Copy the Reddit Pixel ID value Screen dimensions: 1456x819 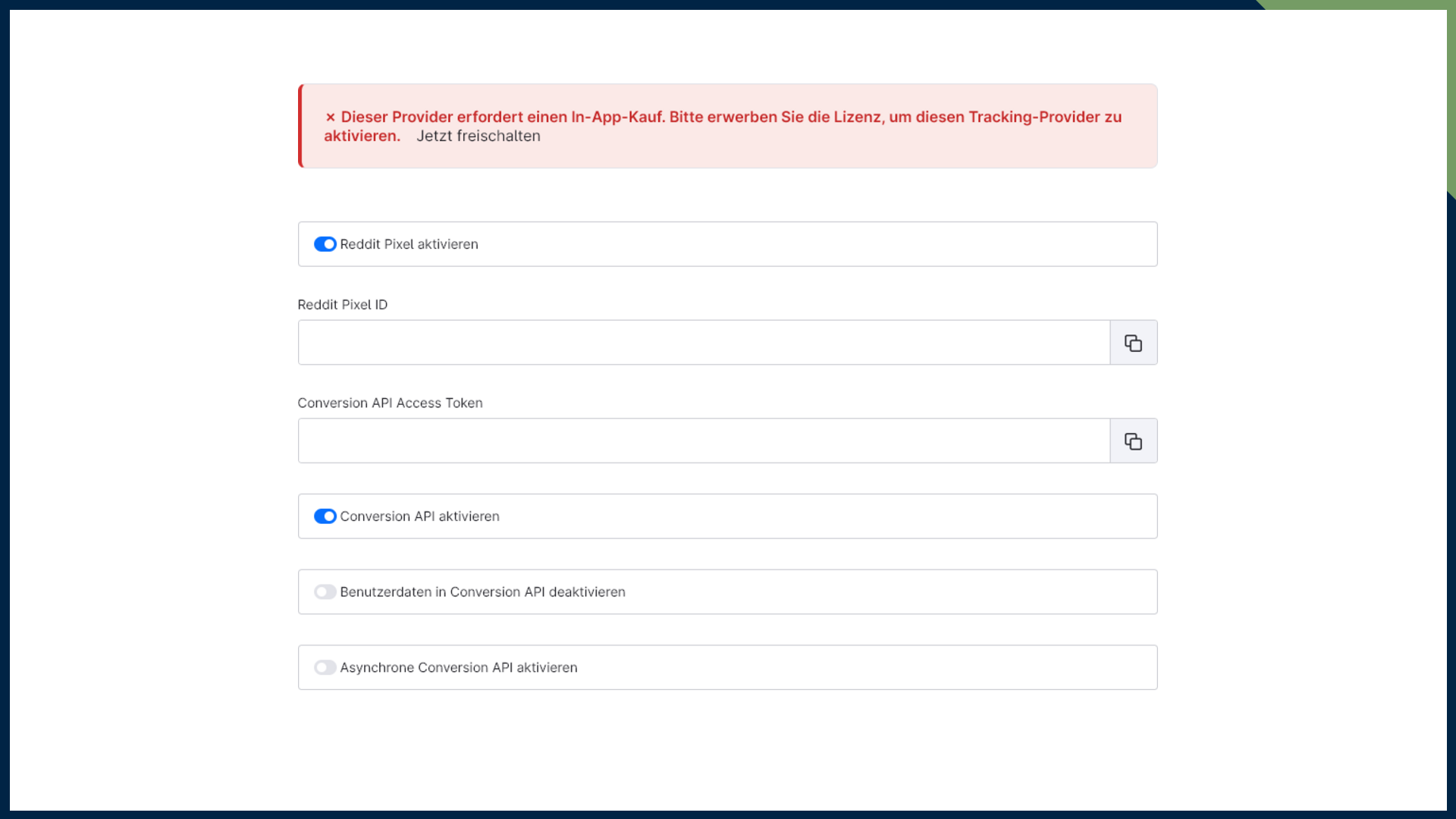[1133, 343]
